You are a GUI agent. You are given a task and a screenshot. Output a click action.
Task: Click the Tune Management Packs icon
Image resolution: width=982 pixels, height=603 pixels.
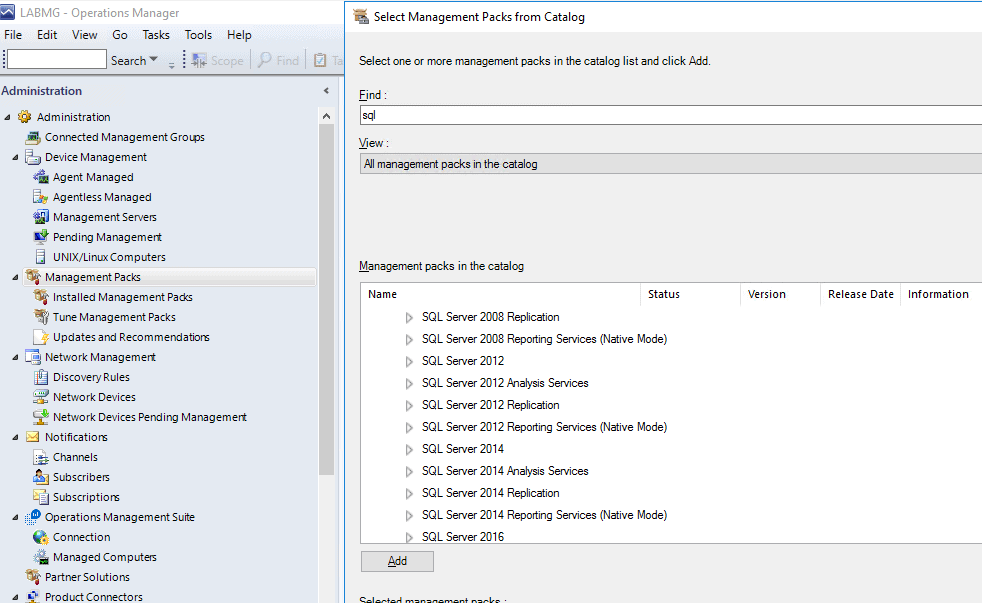(41, 316)
